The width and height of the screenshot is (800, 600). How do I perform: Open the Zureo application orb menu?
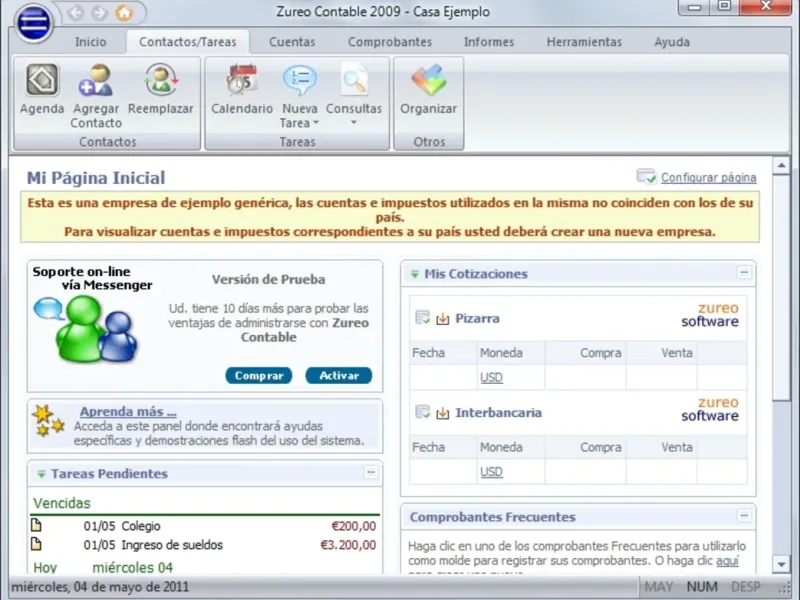coord(34,23)
